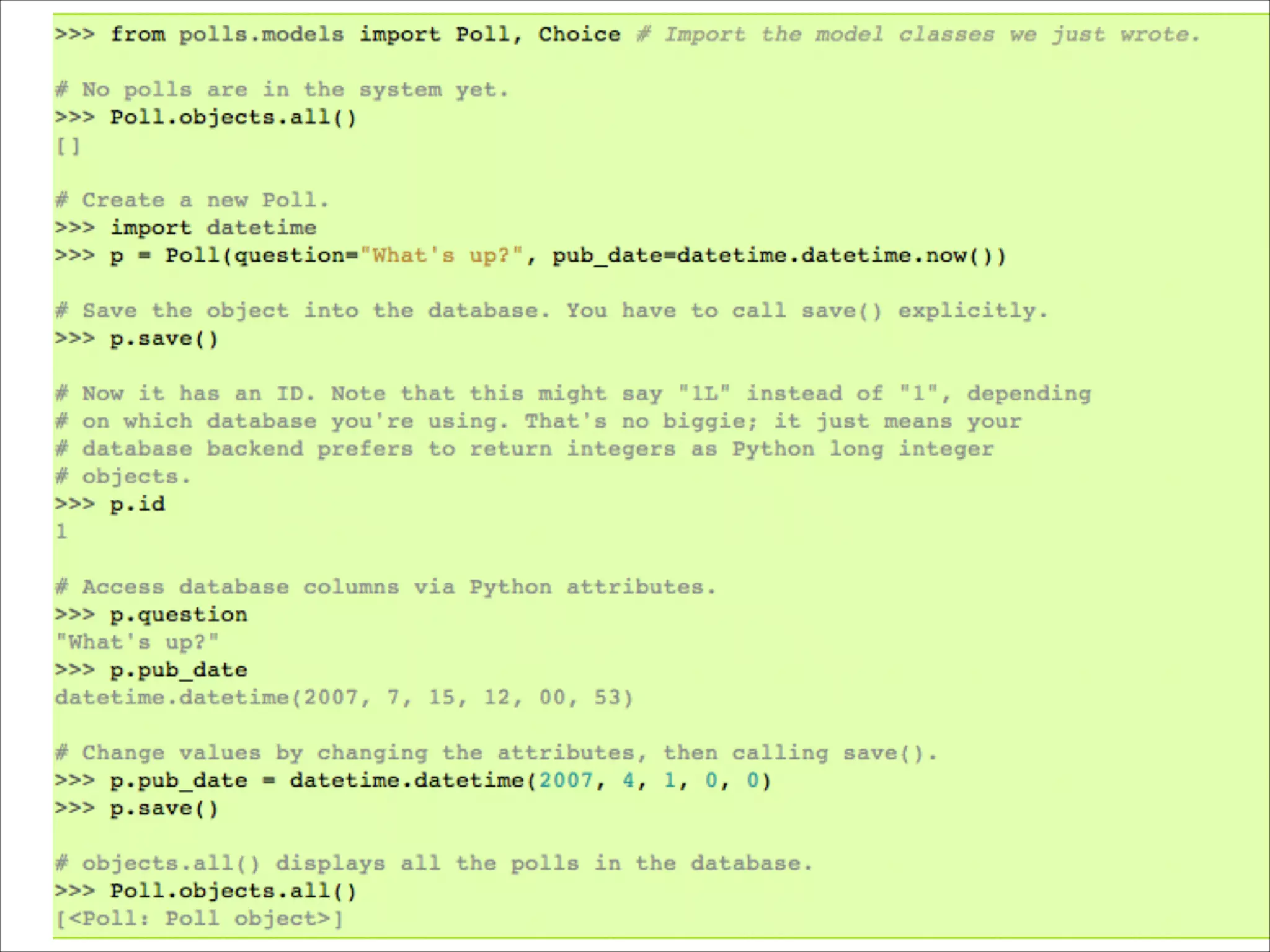Image resolution: width=1270 pixels, height=952 pixels.
Task: Click pub_date=datetime.datetime.now() argument
Action: click(779, 255)
